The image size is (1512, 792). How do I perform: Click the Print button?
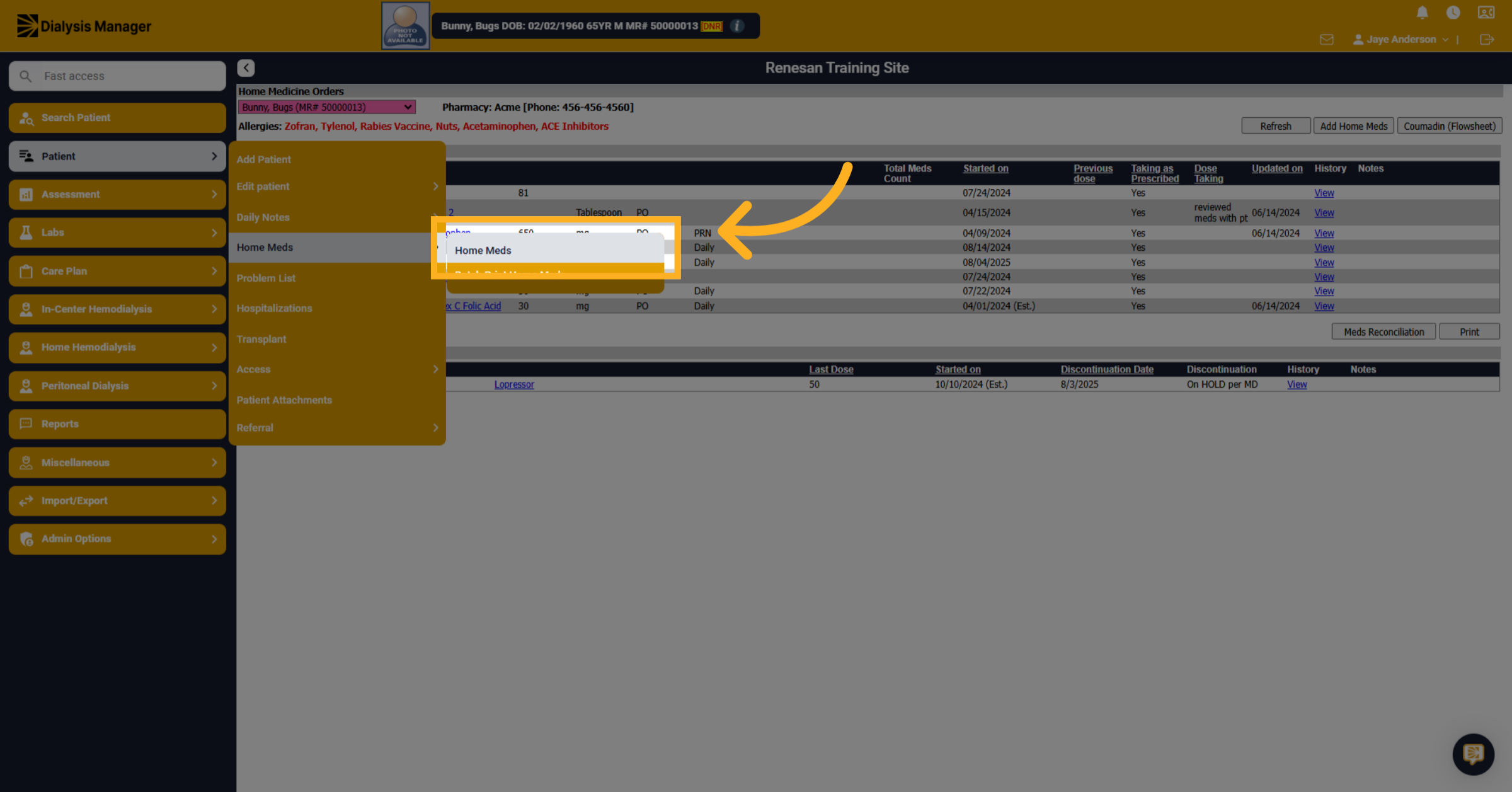(x=1469, y=332)
